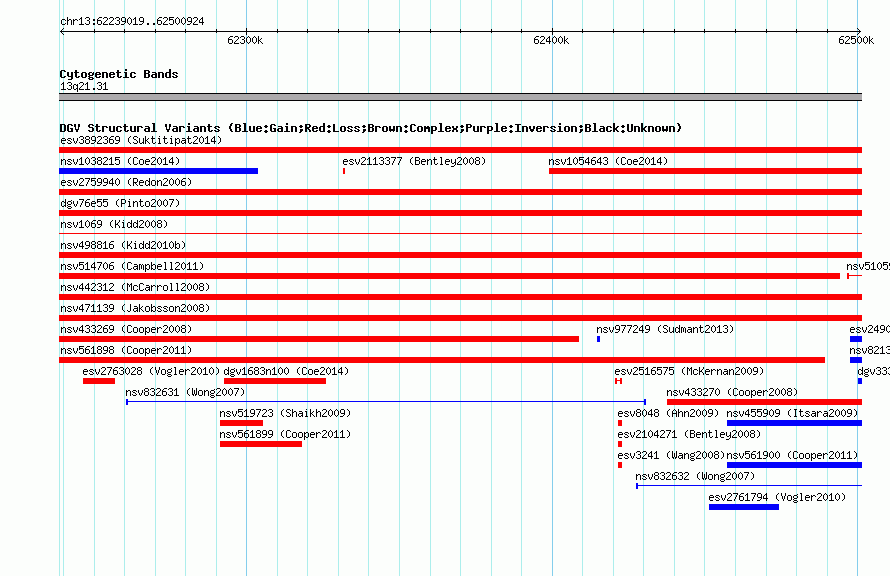This screenshot has width=890, height=576.
Task: Click the 62500k ruler tick label
Action: coord(856,40)
